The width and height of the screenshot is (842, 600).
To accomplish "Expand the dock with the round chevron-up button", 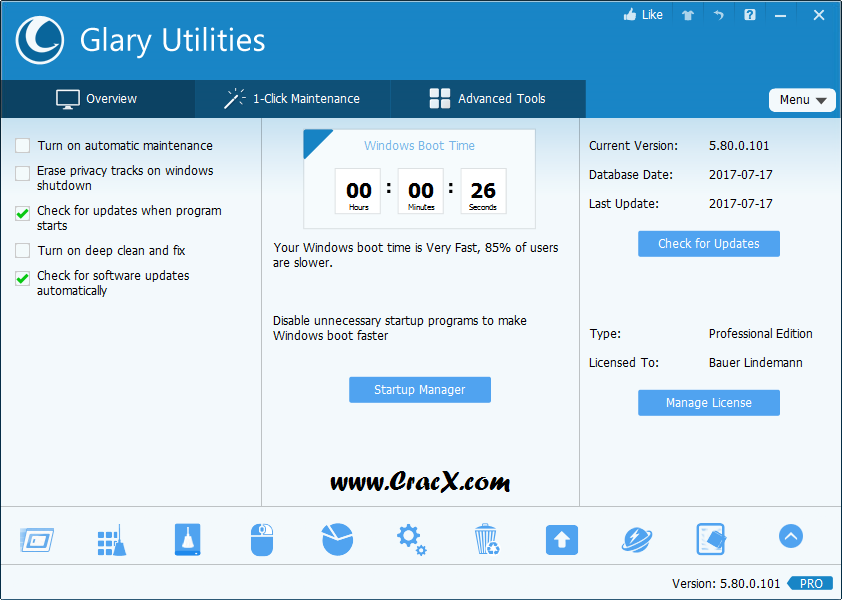I will pos(791,536).
